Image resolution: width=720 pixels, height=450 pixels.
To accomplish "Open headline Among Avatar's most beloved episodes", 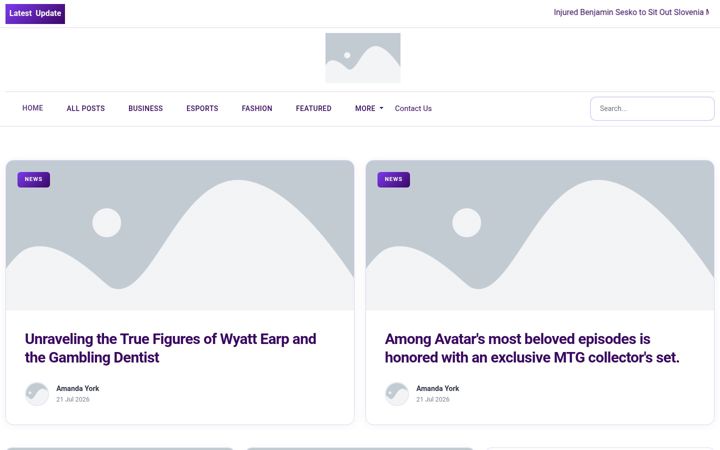I will pyautogui.click(x=532, y=348).
